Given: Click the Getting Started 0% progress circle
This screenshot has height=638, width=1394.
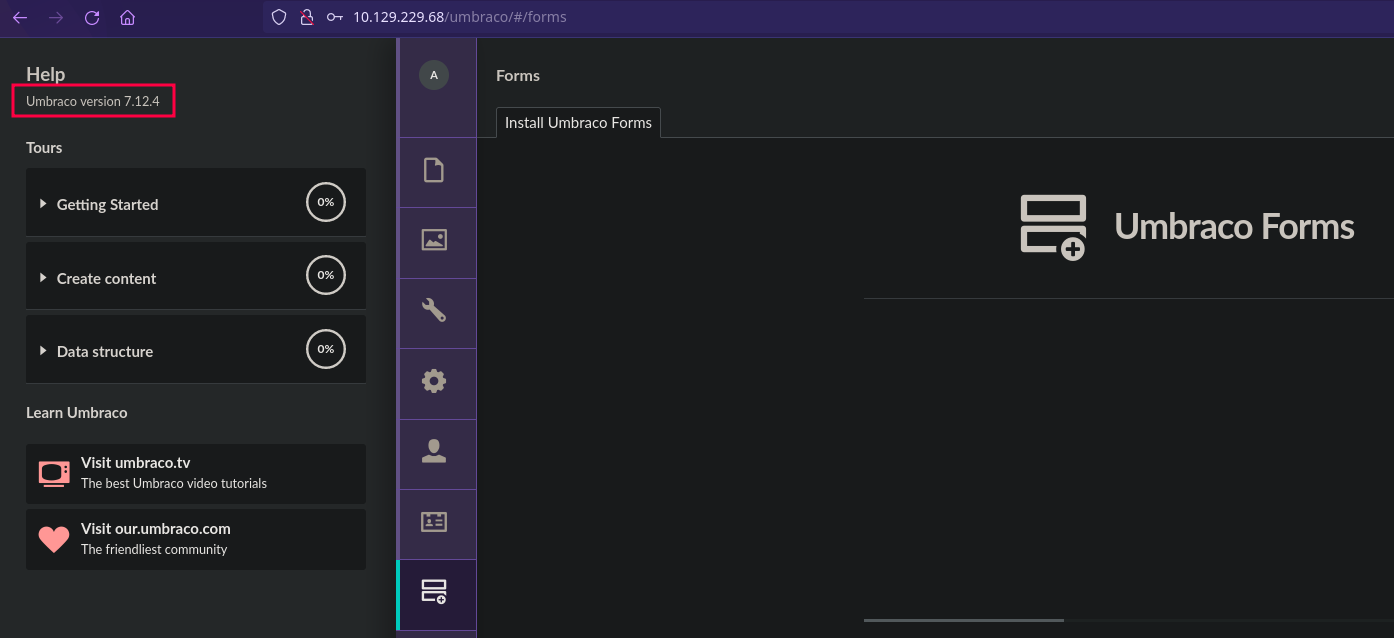Looking at the screenshot, I should coord(326,202).
